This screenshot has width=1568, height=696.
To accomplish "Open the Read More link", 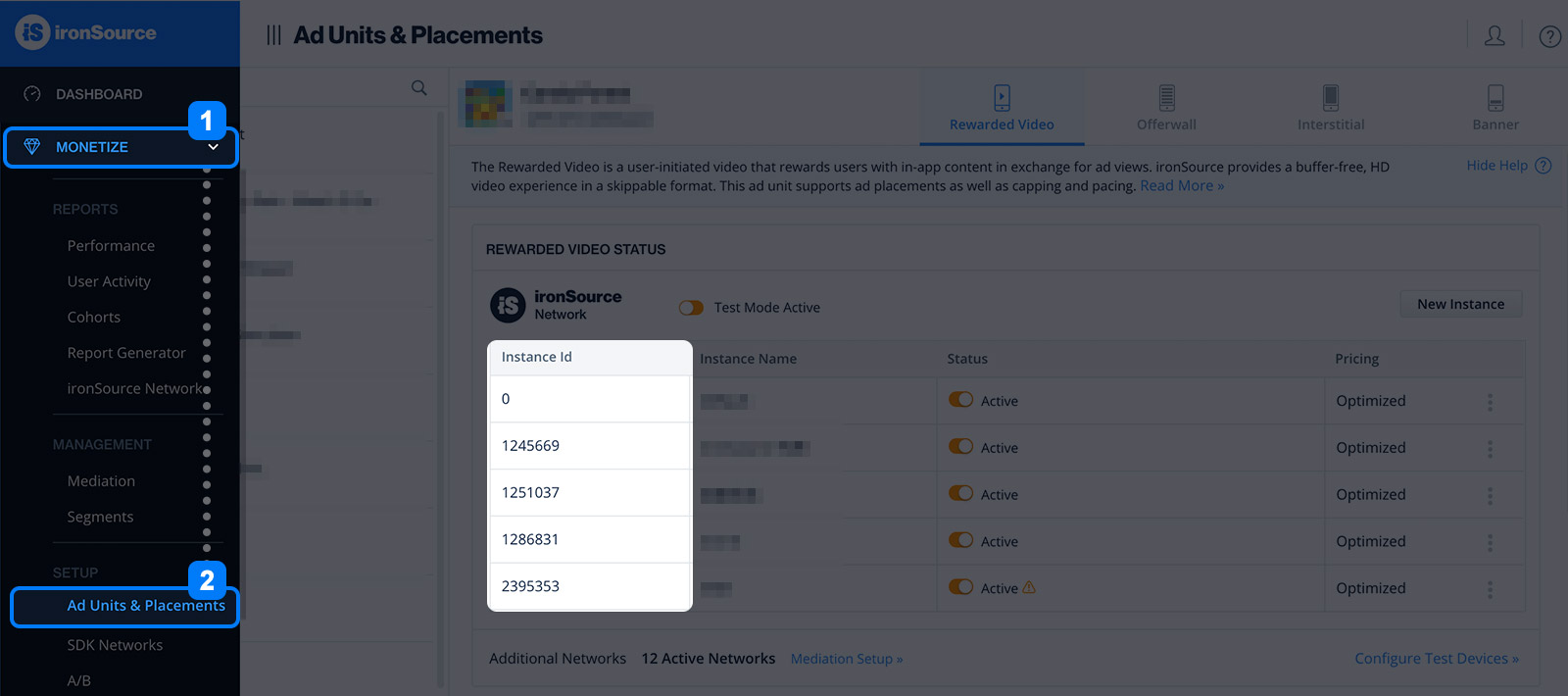I will pos(1182,186).
